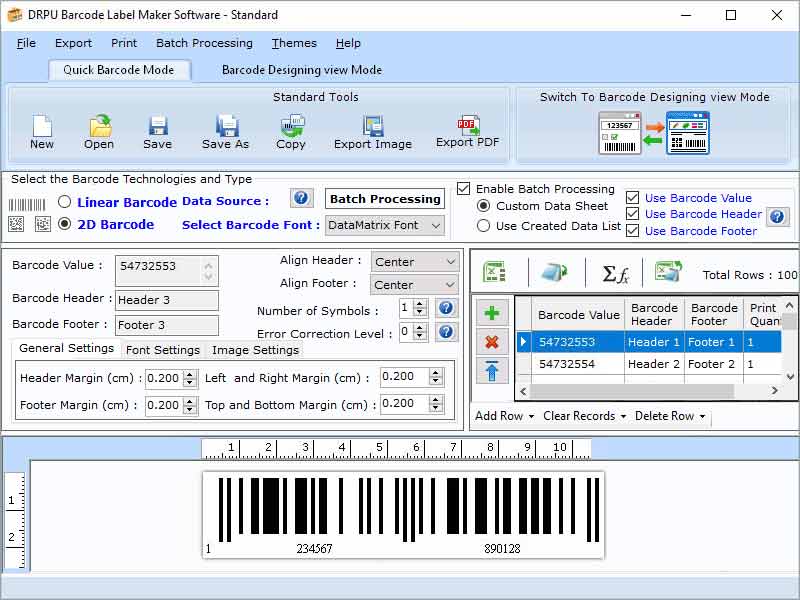Change the Align Header dropdown selection
Image resolution: width=800 pixels, height=600 pixels.
[415, 261]
